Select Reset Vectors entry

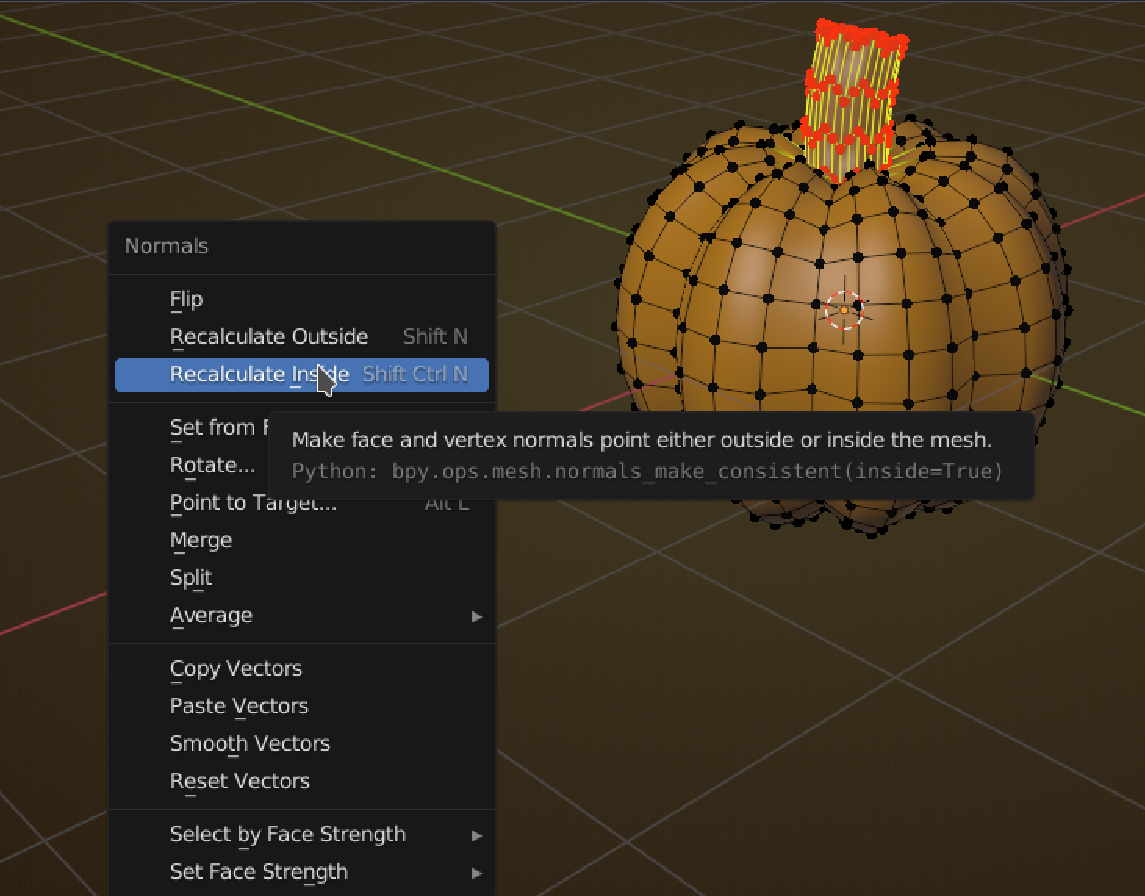[302, 781]
